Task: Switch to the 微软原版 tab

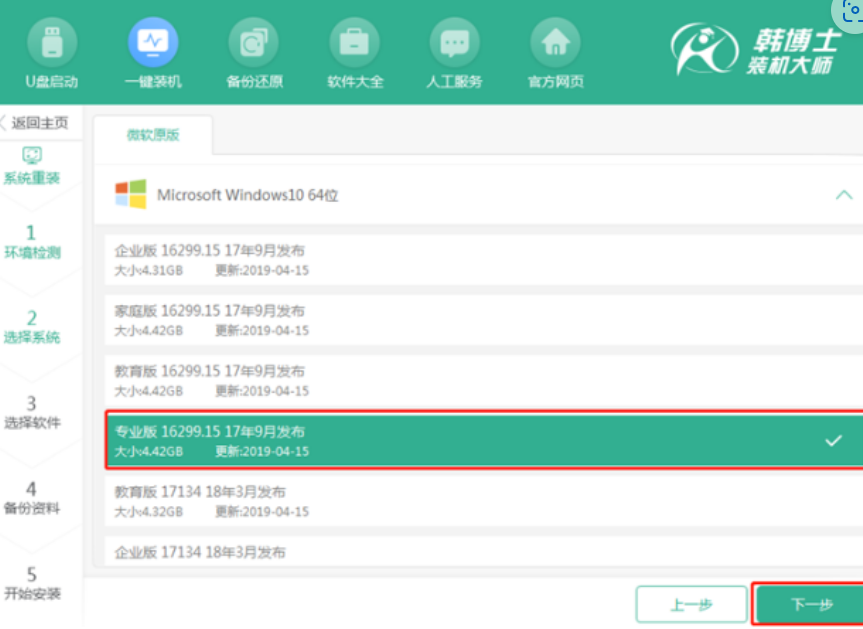Action: (x=153, y=135)
